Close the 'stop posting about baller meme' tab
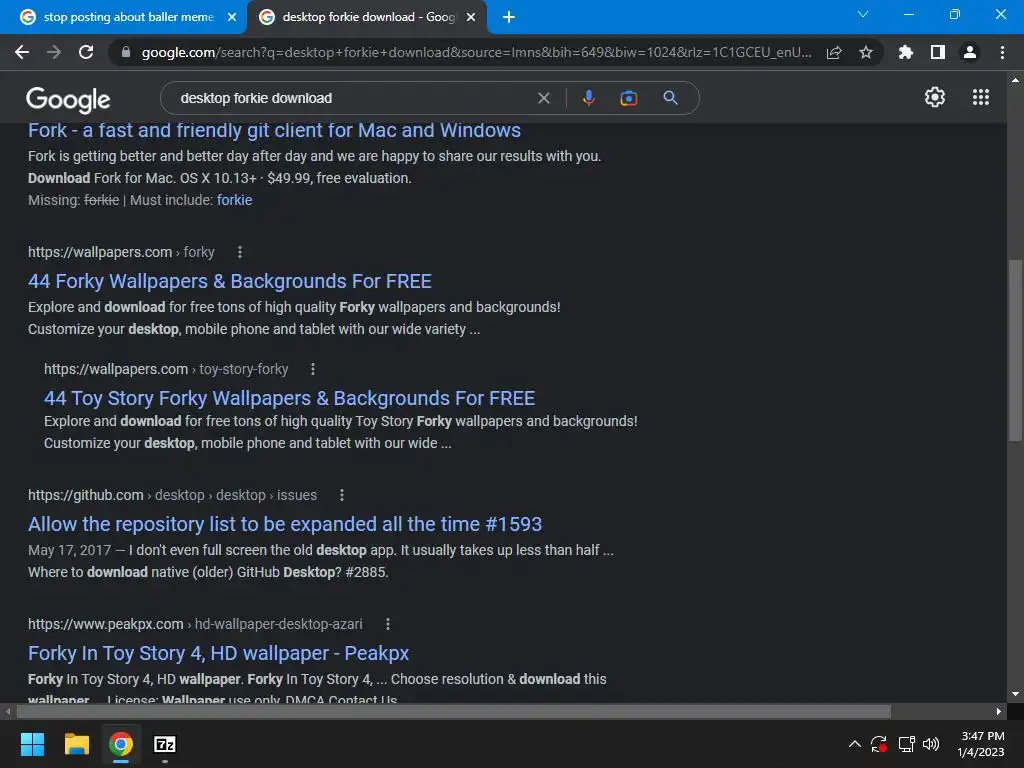1024x768 pixels. (232, 17)
